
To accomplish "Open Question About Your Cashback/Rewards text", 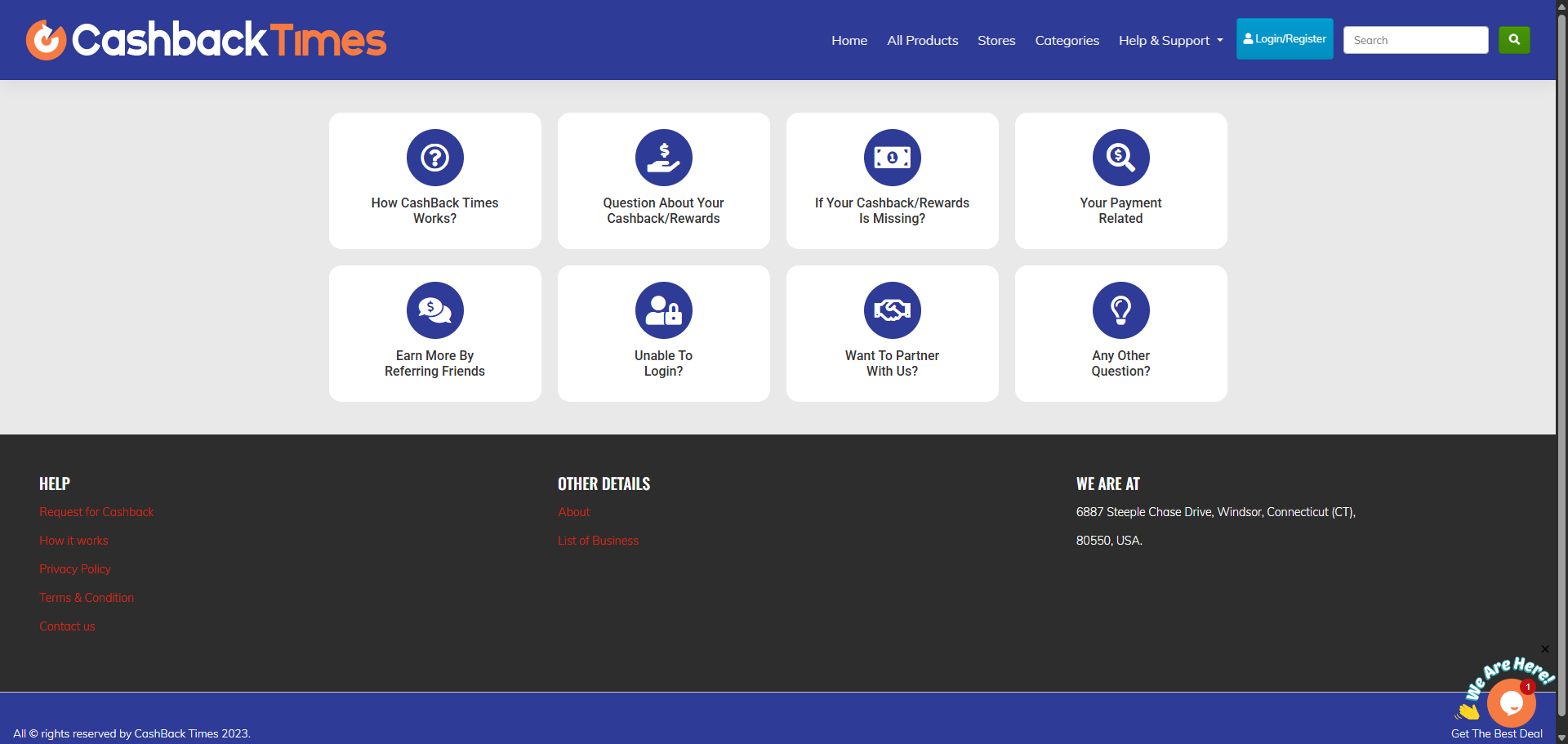I will point(663,211).
